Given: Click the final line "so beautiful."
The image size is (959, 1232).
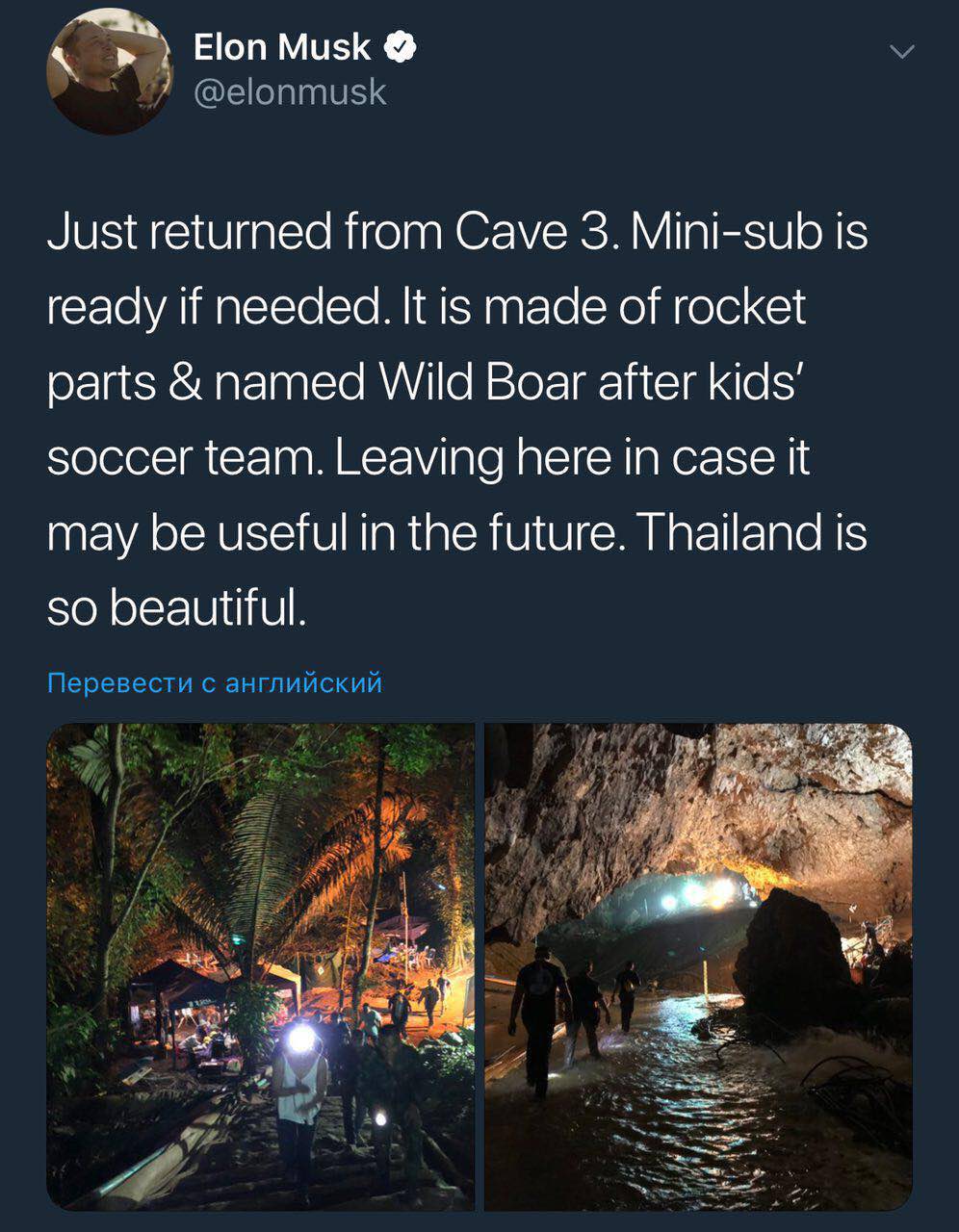Looking at the screenshot, I should [x=176, y=607].
